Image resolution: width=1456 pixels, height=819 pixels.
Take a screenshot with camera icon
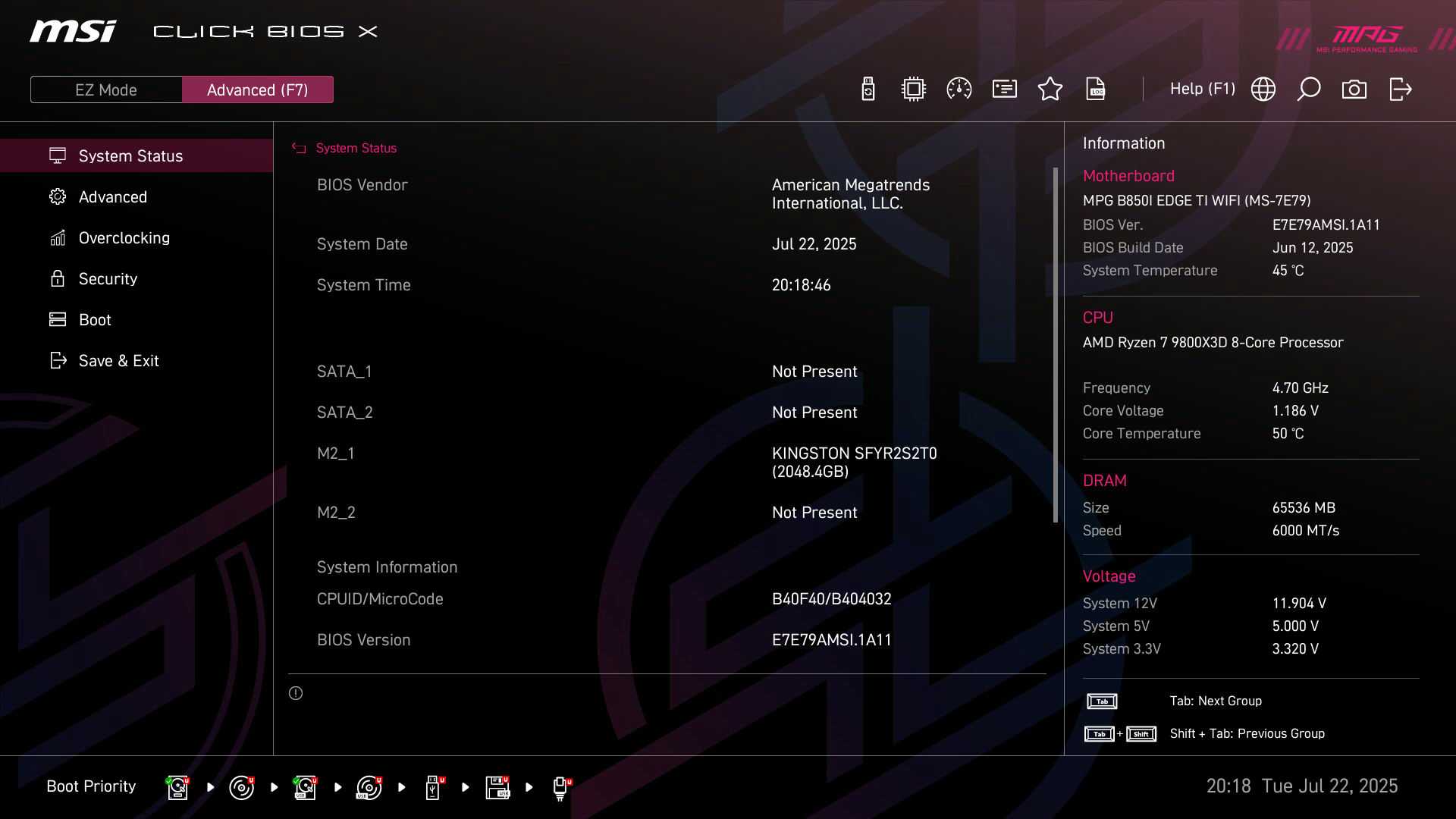coord(1354,89)
